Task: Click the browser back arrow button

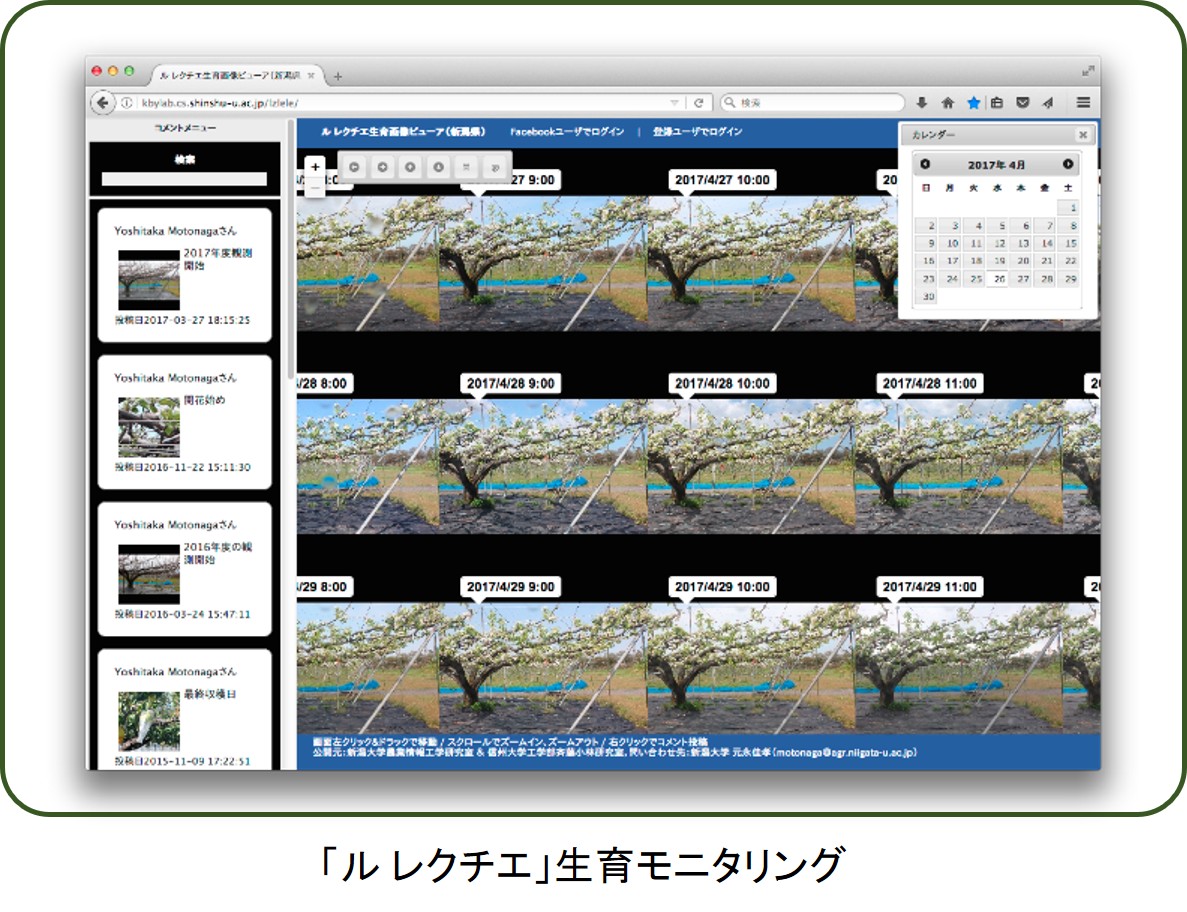Action: coord(103,103)
